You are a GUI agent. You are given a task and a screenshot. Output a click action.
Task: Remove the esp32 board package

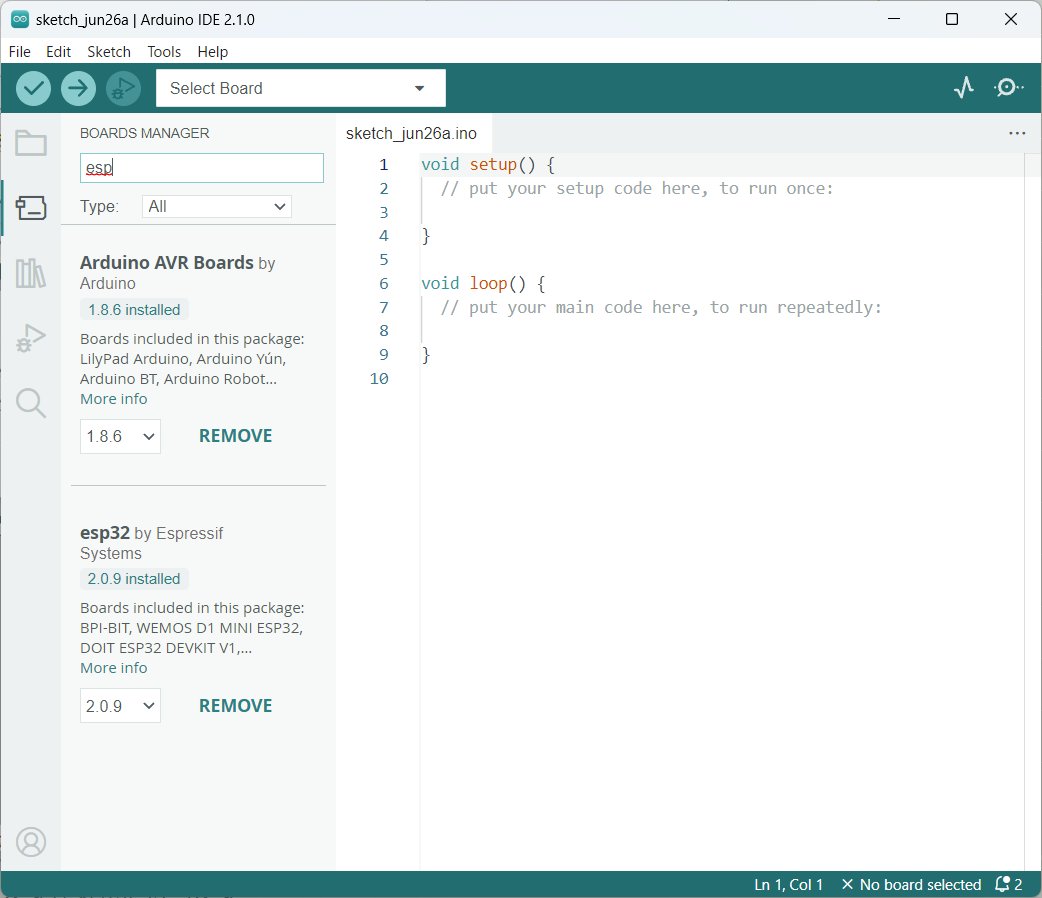pyautogui.click(x=235, y=705)
